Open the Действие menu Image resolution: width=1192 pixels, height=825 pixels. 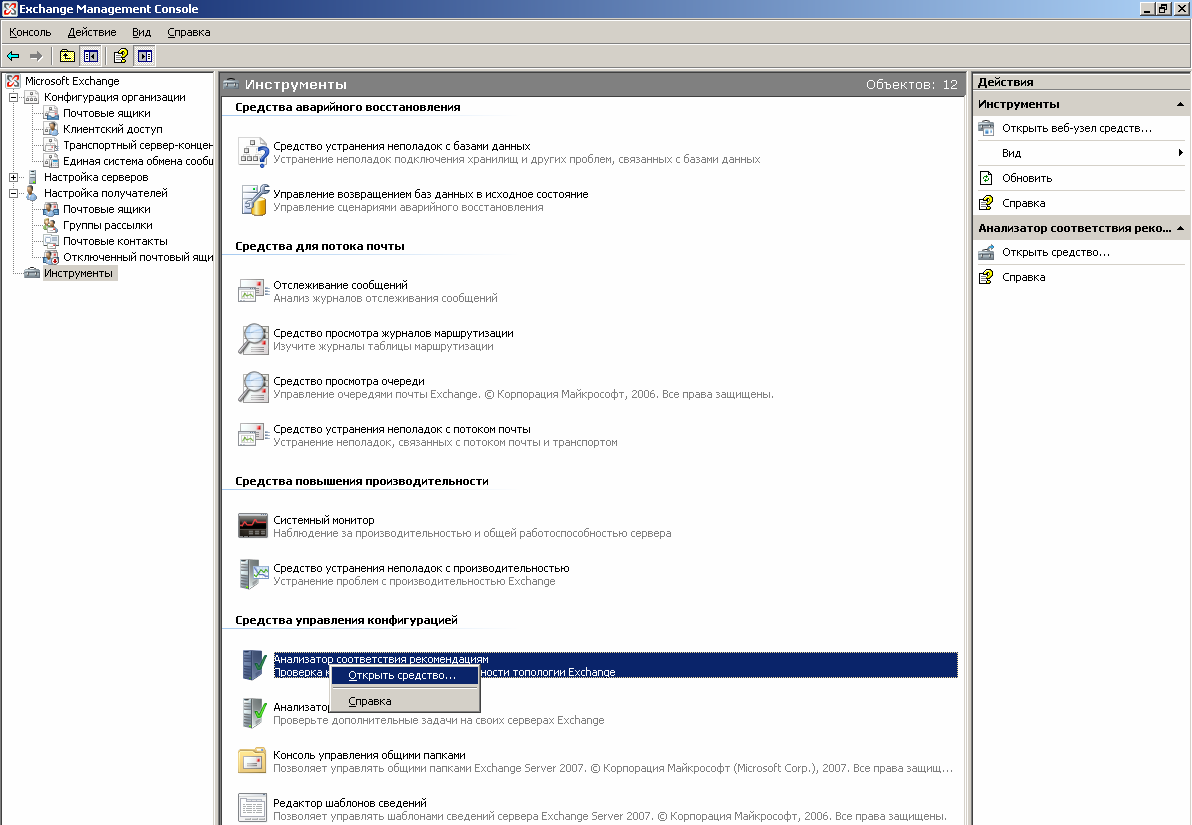pyautogui.click(x=92, y=32)
